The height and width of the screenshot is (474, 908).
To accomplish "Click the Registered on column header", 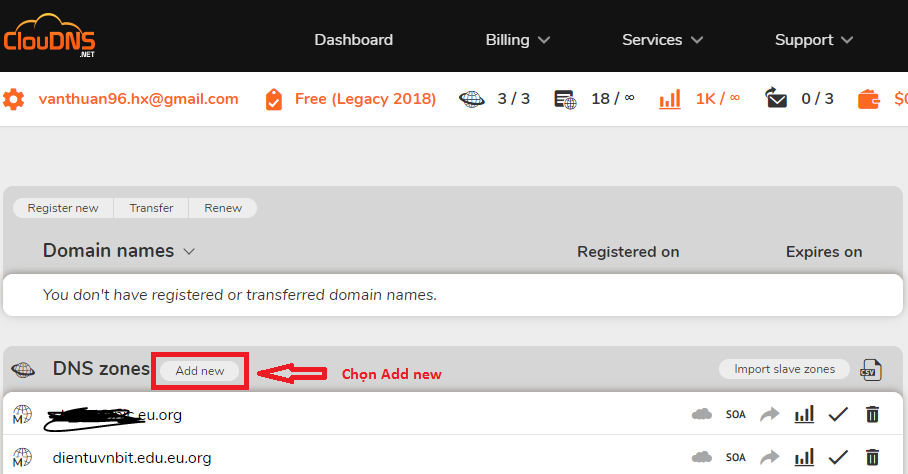I will 628,252.
